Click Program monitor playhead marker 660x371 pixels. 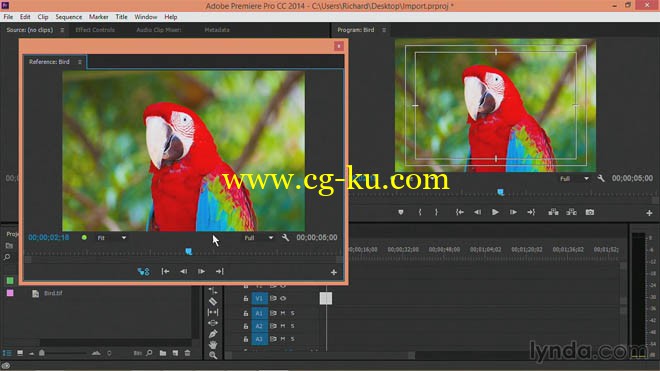pos(500,192)
